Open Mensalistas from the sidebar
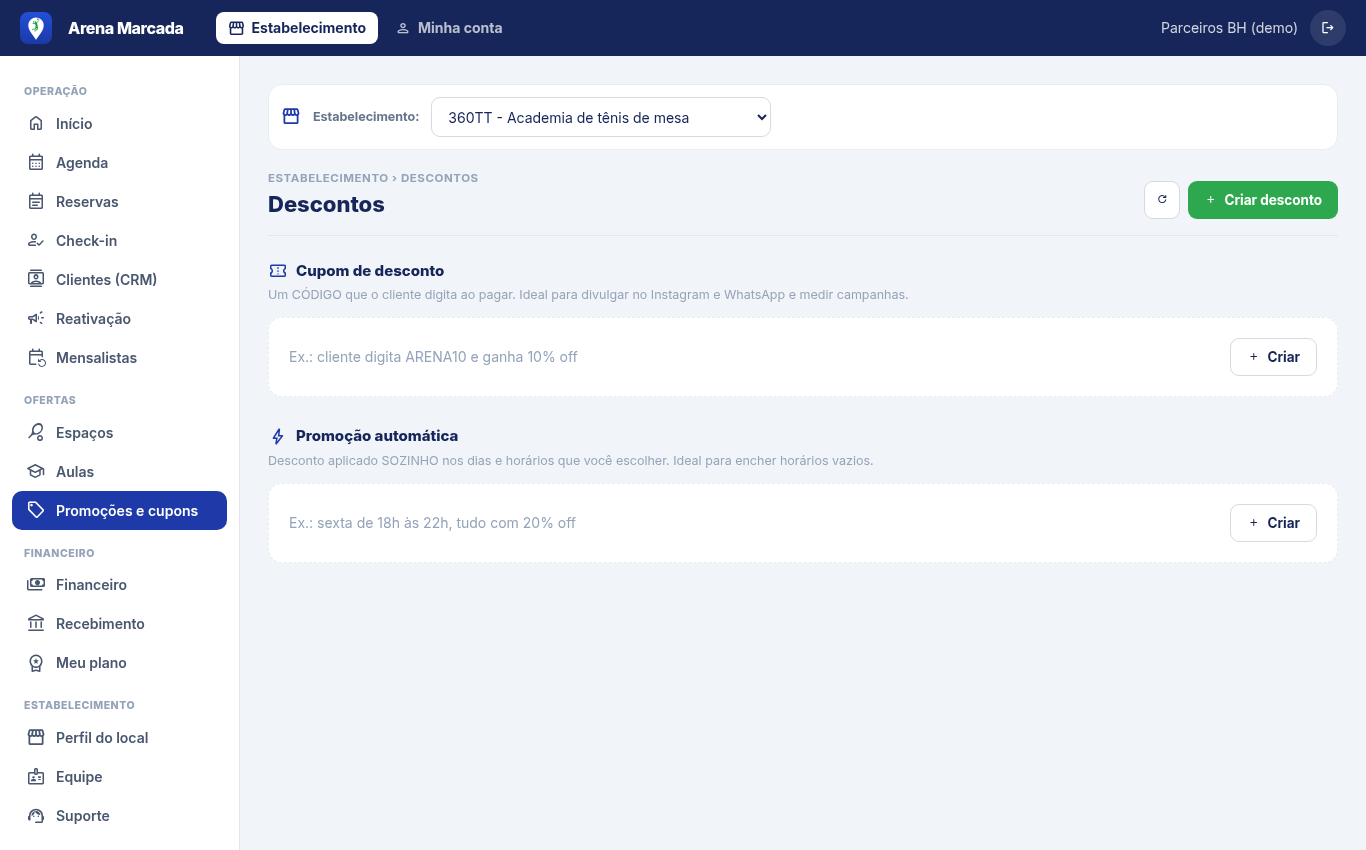The width and height of the screenshot is (1366, 850). (x=119, y=358)
